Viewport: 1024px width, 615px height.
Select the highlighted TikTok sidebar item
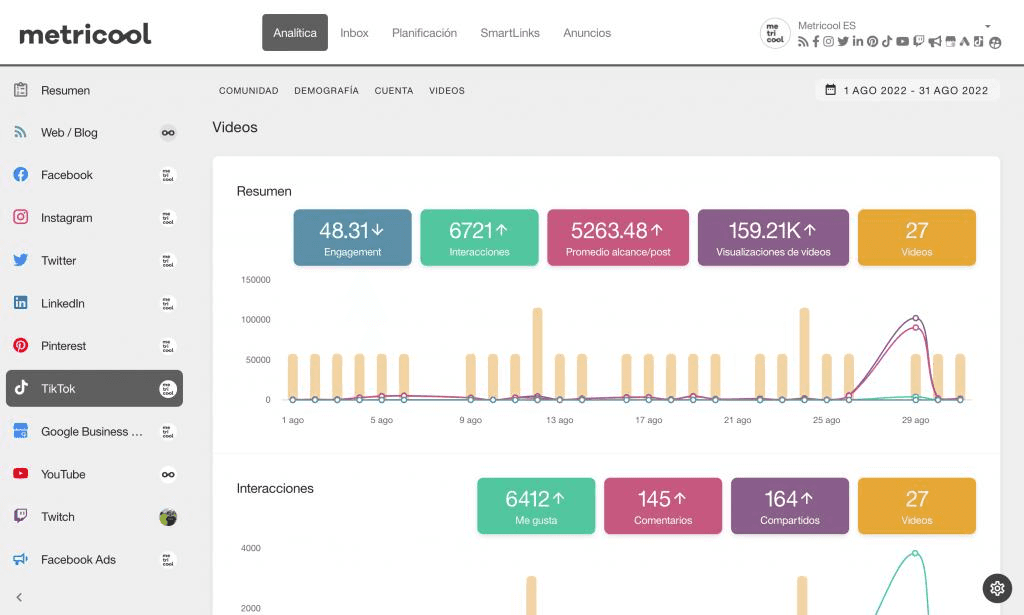[94, 388]
